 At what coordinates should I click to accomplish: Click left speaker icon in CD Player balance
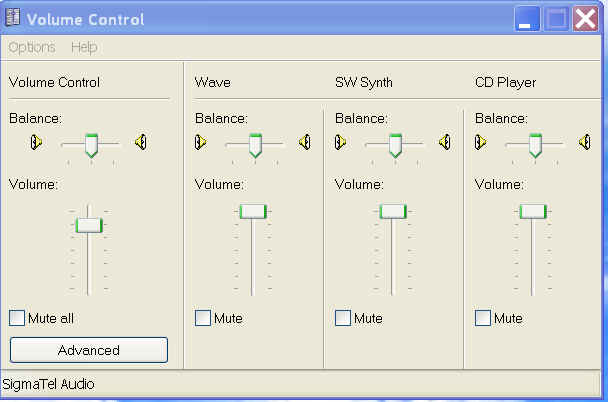coord(481,142)
